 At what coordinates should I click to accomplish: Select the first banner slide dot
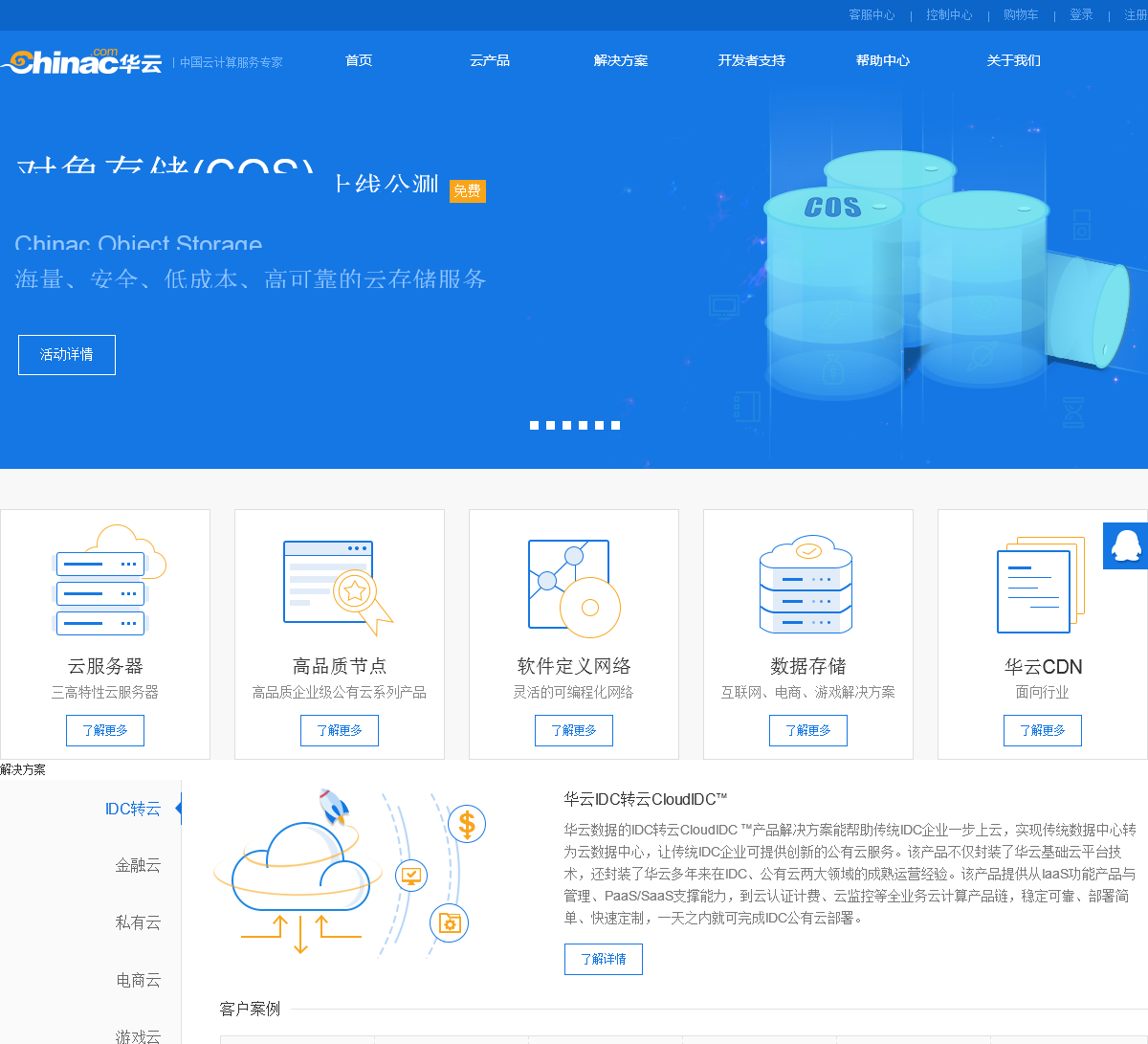(534, 425)
